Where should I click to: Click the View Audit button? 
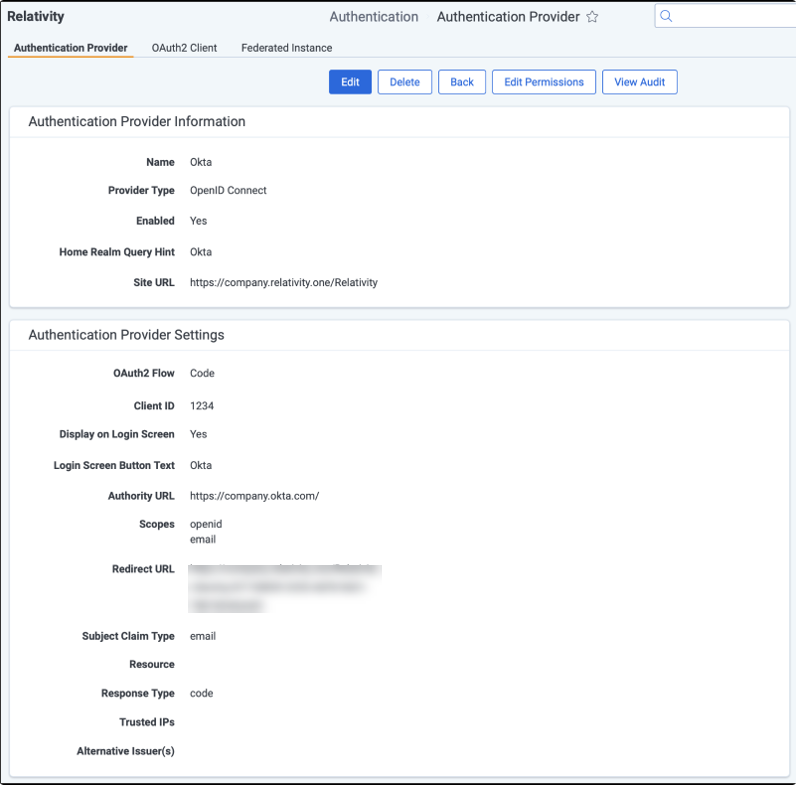pyautogui.click(x=639, y=82)
